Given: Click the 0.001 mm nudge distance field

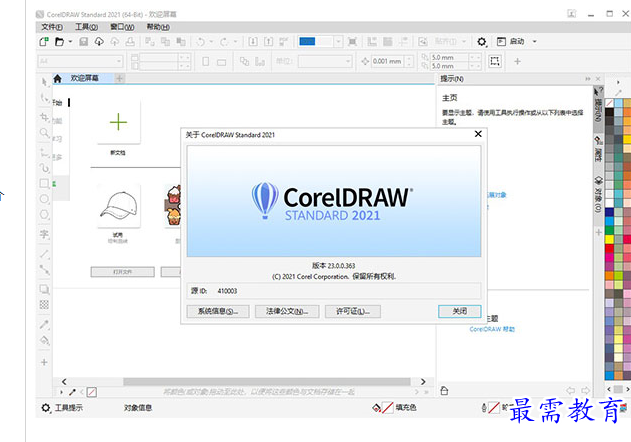Looking at the screenshot, I should (x=387, y=61).
